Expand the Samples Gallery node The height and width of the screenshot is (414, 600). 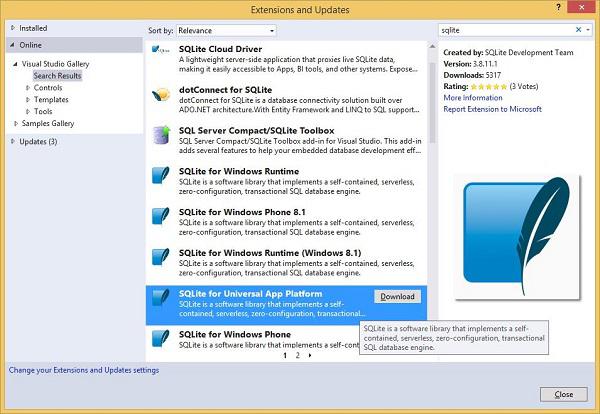[15, 123]
